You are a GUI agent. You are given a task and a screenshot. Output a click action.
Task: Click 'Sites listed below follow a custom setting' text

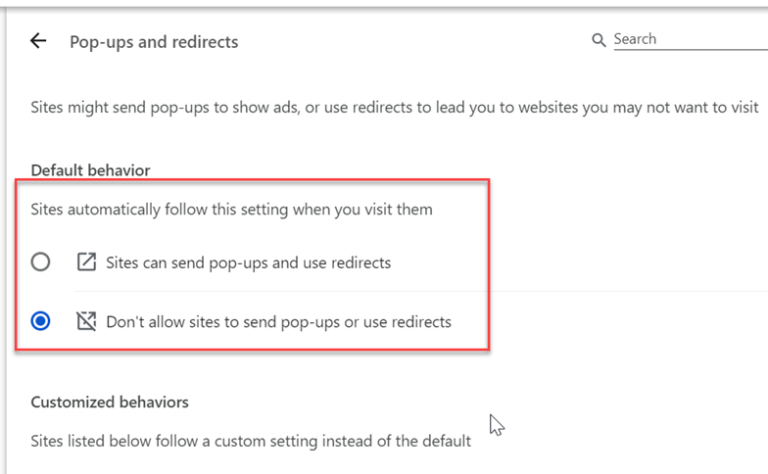250,441
